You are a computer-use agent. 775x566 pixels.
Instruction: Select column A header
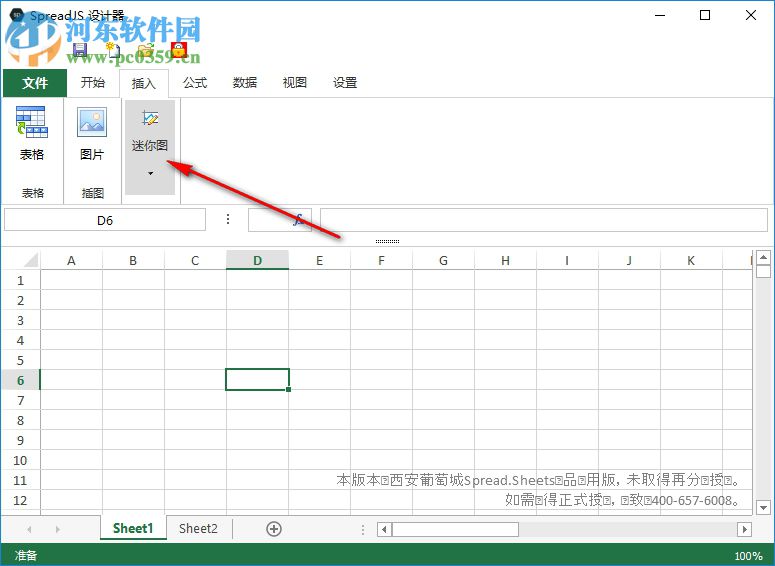(71, 261)
